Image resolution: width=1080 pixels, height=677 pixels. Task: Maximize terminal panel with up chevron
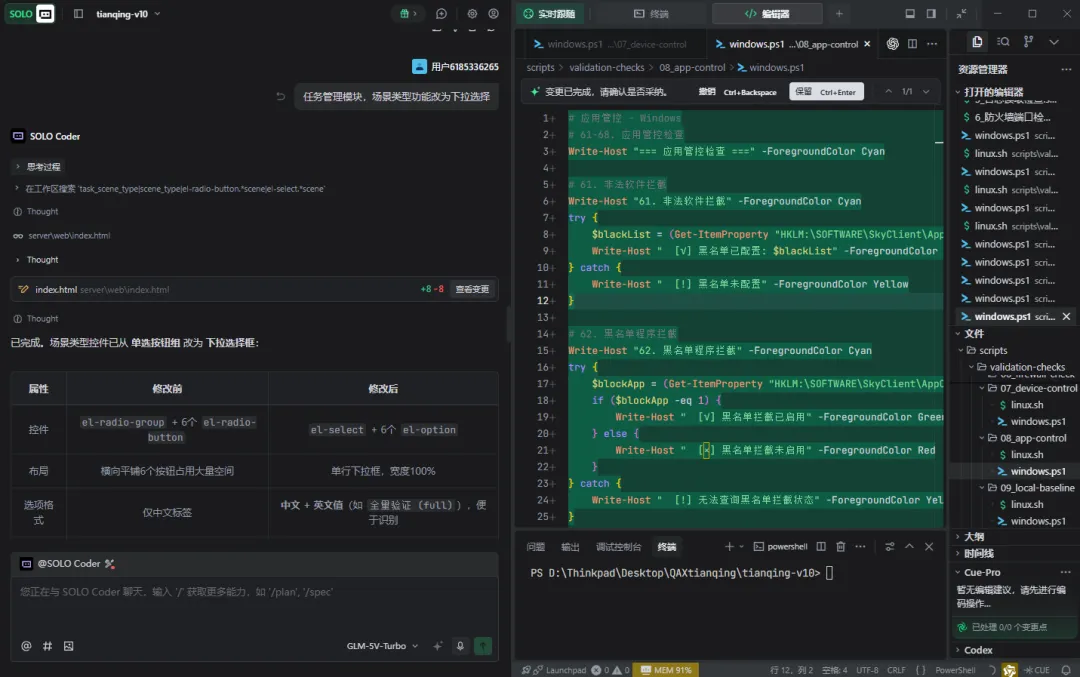[909, 547]
